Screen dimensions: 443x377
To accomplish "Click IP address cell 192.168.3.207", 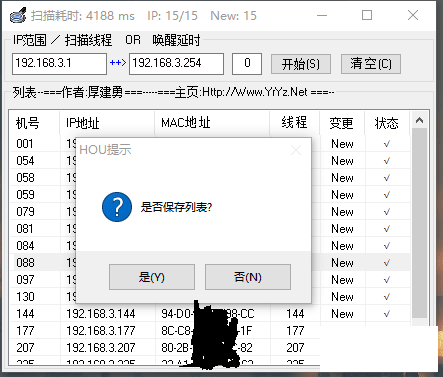I will click(x=101, y=348).
